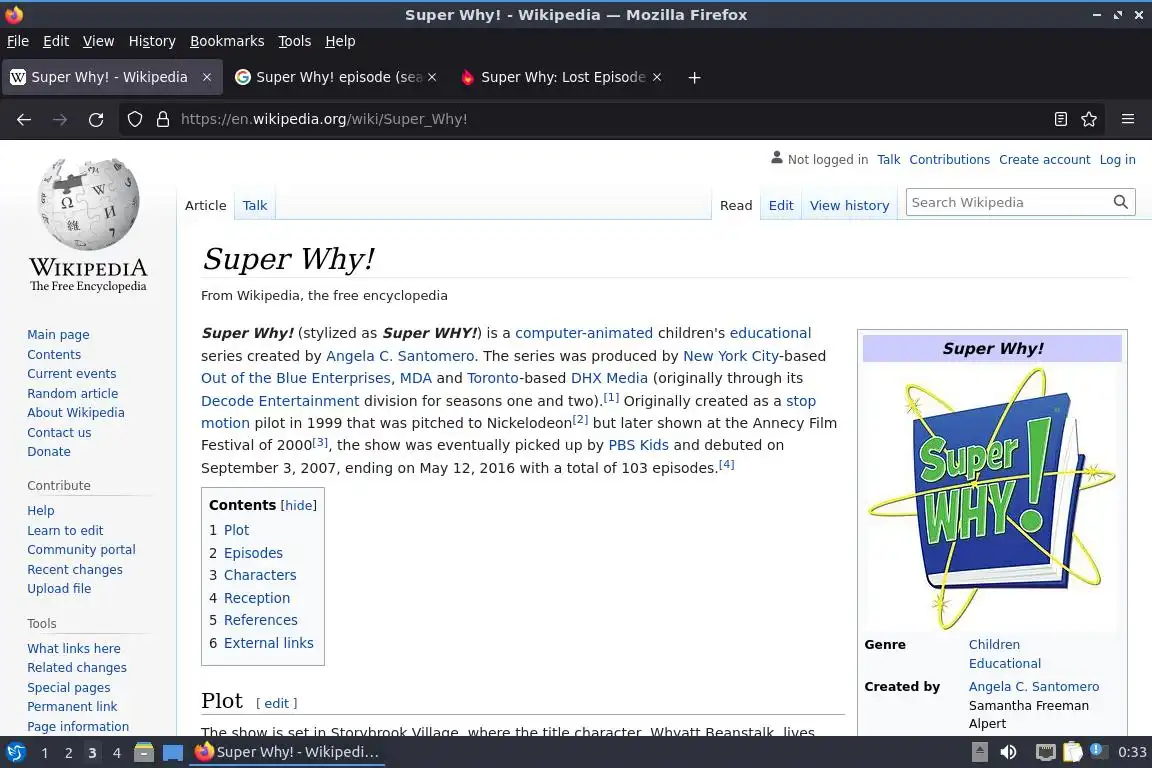Image resolution: width=1152 pixels, height=768 pixels.
Task: Click the citation [4] reference
Action: tap(726, 464)
